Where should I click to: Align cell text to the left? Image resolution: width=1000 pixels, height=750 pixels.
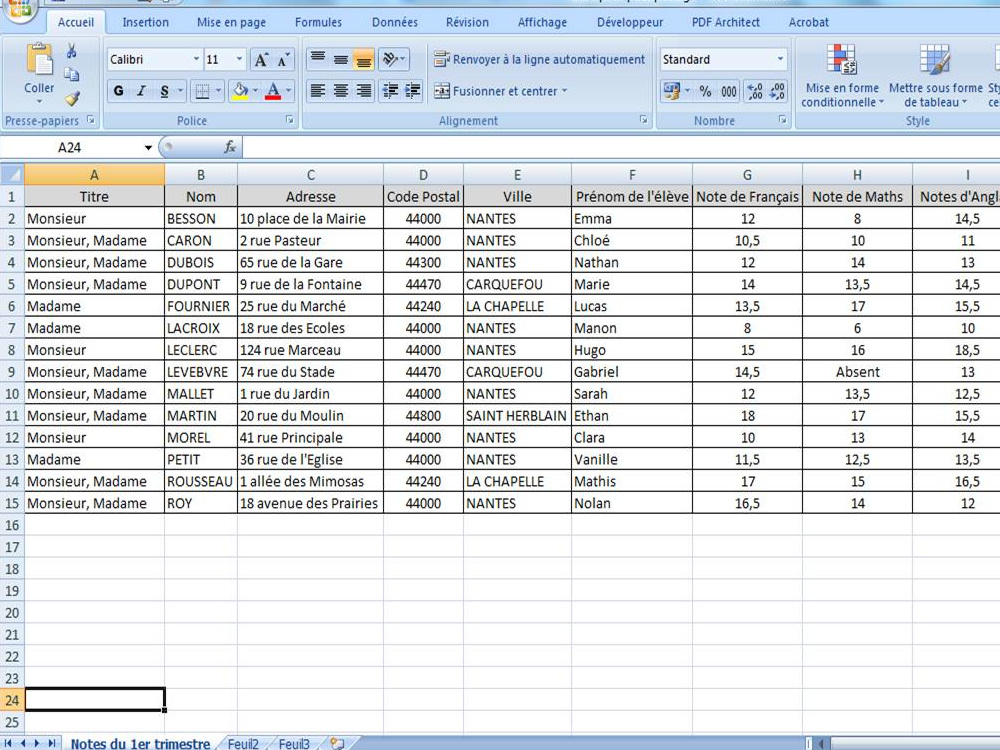click(318, 91)
